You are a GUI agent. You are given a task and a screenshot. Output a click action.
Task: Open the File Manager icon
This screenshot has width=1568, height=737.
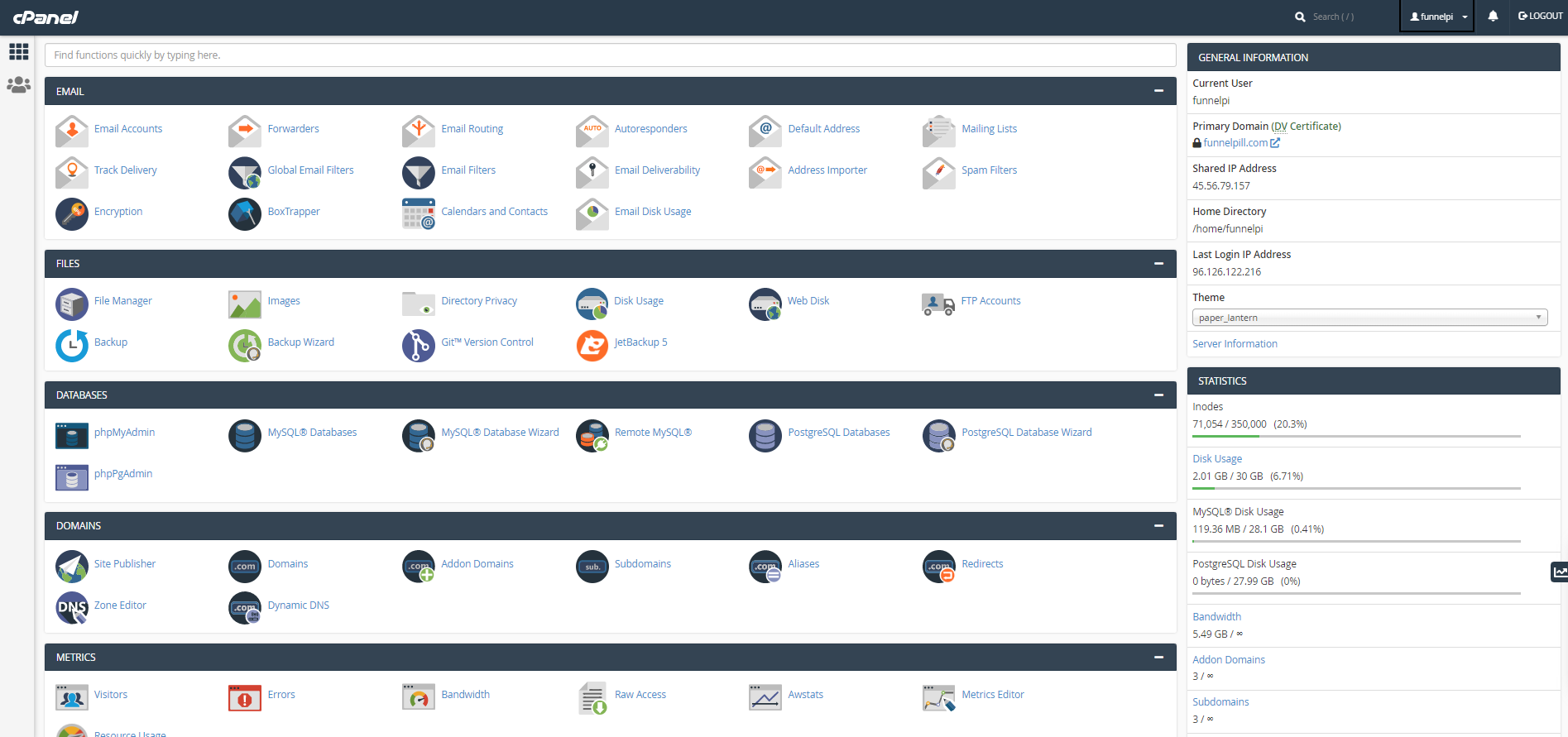click(x=72, y=304)
